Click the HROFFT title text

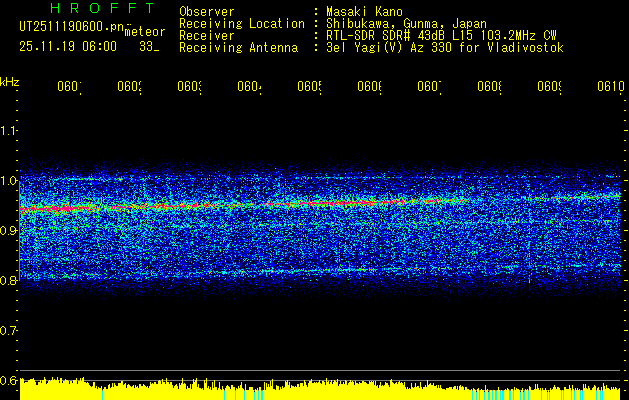pyautogui.click(x=102, y=8)
